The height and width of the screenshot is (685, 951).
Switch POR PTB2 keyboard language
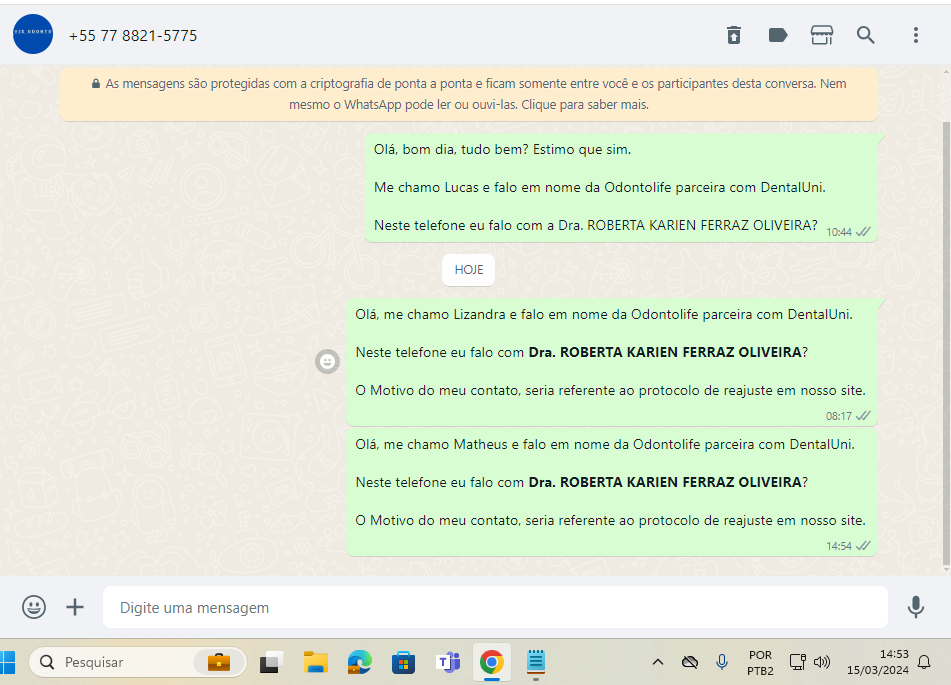coord(760,663)
